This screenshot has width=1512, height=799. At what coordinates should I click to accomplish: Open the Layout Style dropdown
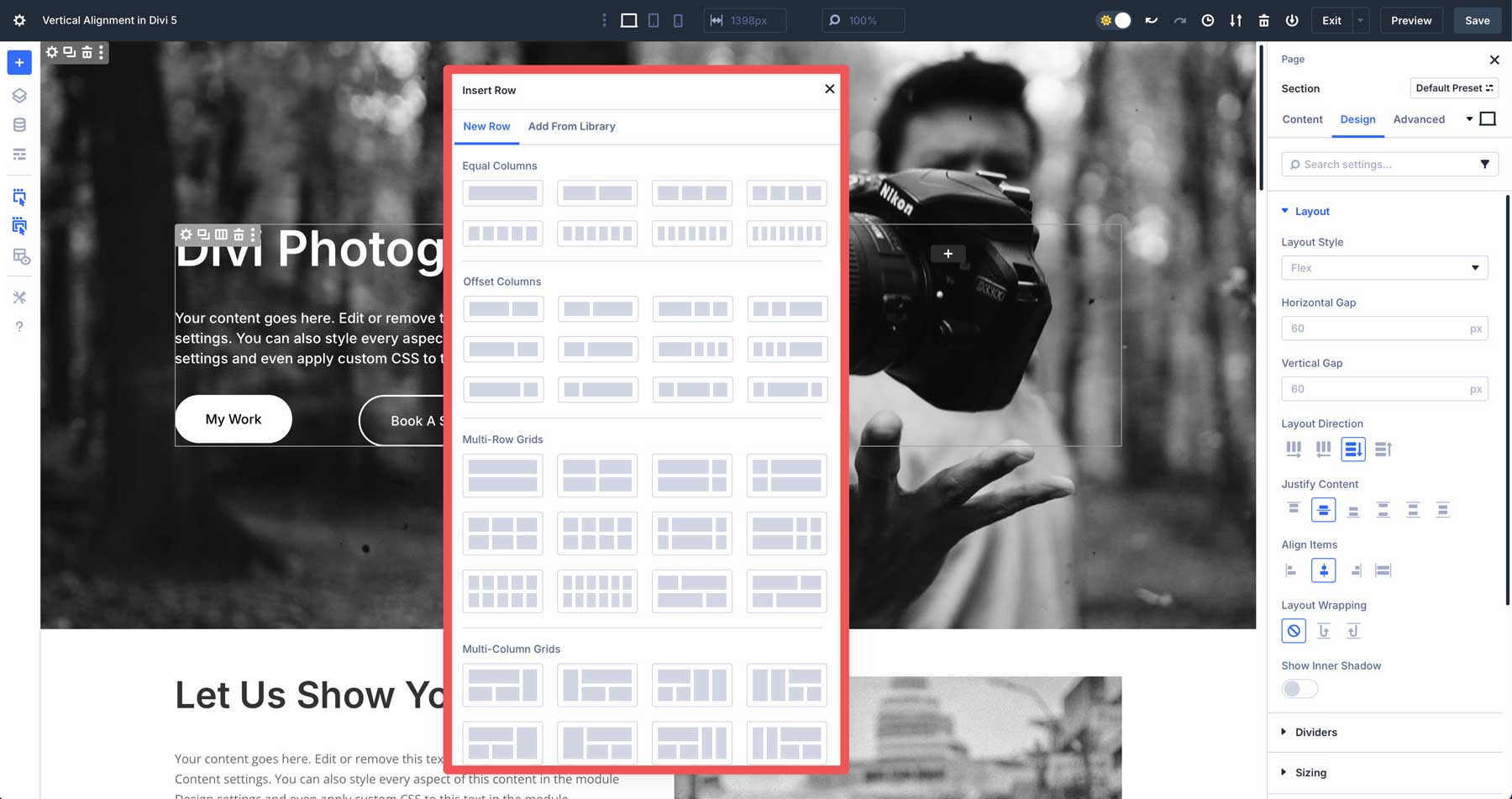(1384, 267)
